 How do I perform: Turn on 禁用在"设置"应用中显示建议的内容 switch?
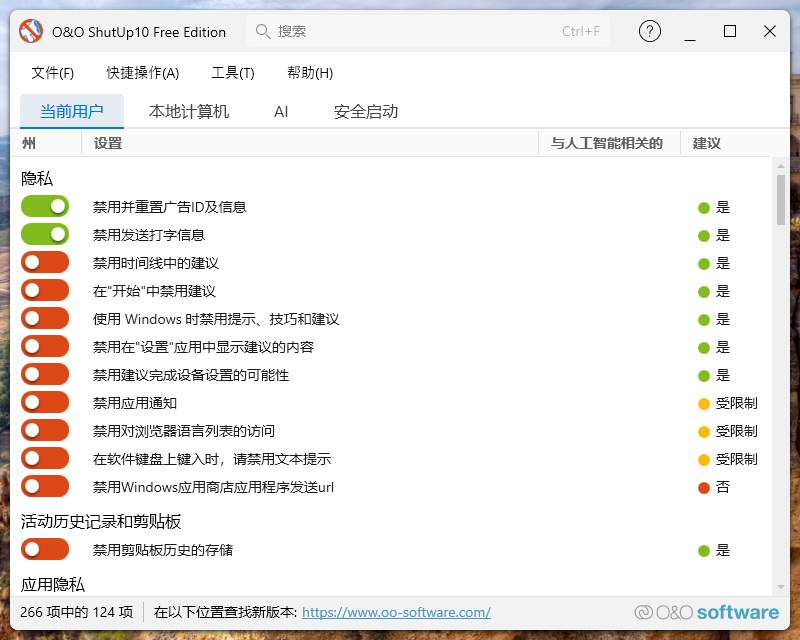(x=45, y=346)
